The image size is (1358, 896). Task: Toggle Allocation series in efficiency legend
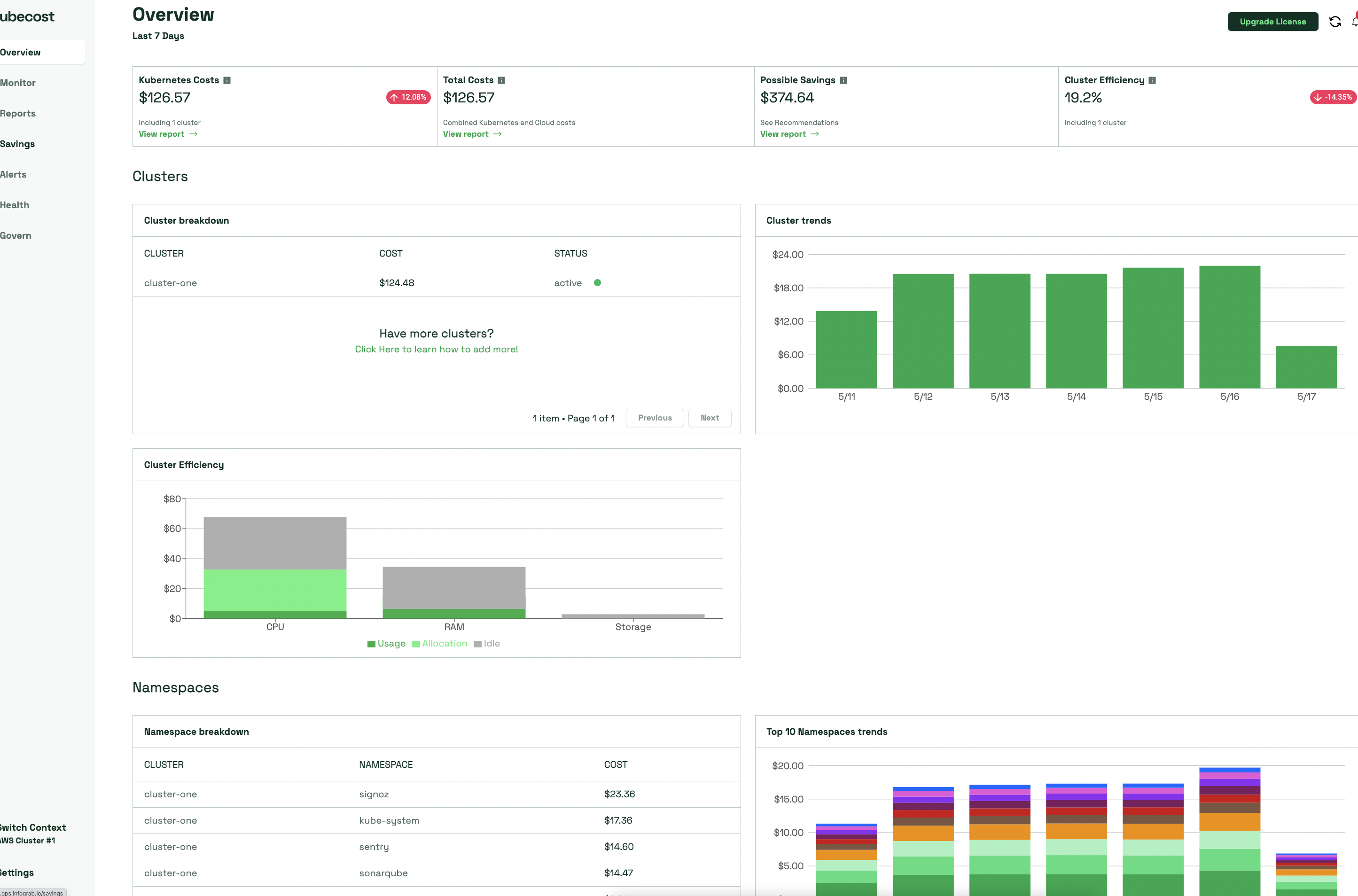(439, 643)
